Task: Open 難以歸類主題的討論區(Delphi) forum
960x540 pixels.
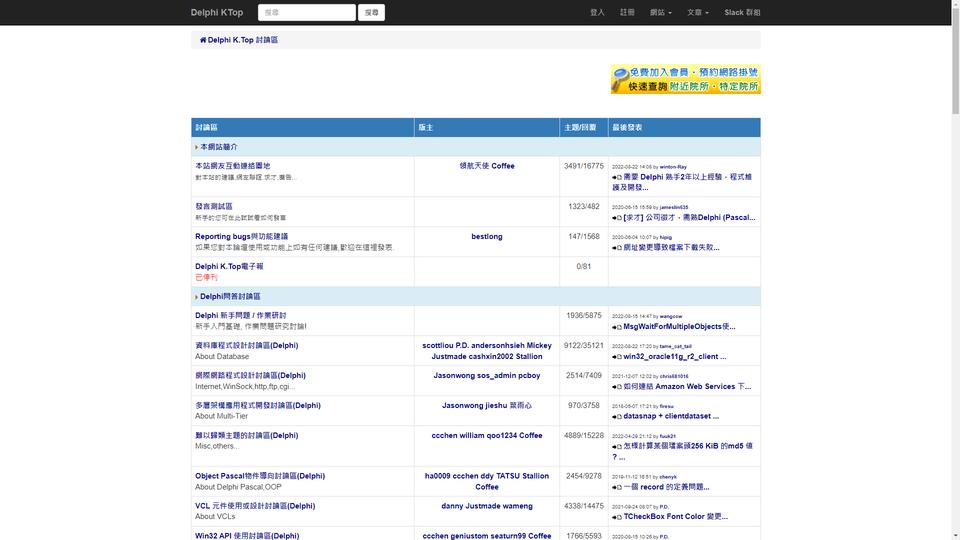Action: tap(247, 435)
